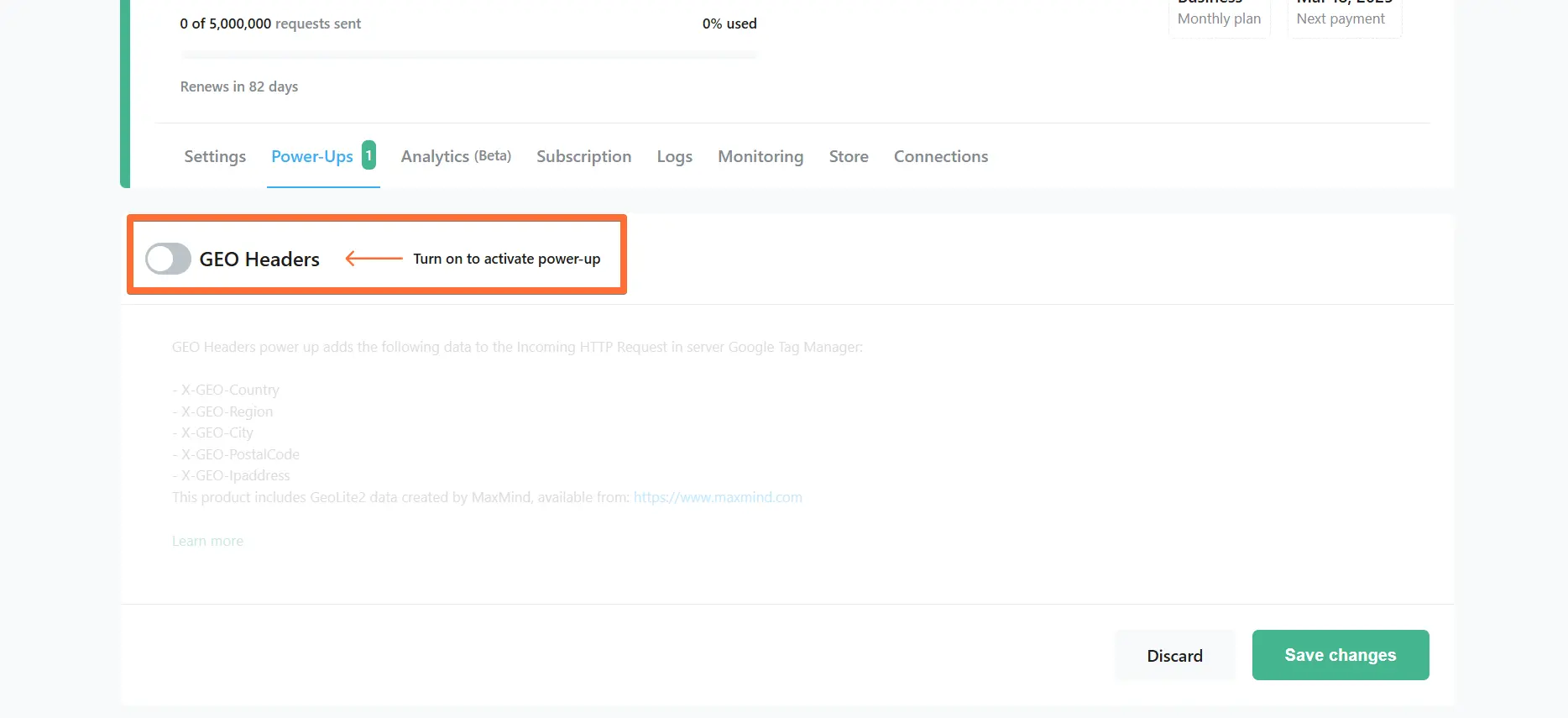Open the maxmind.com link
Image resolution: width=1568 pixels, height=718 pixels.
[718, 497]
